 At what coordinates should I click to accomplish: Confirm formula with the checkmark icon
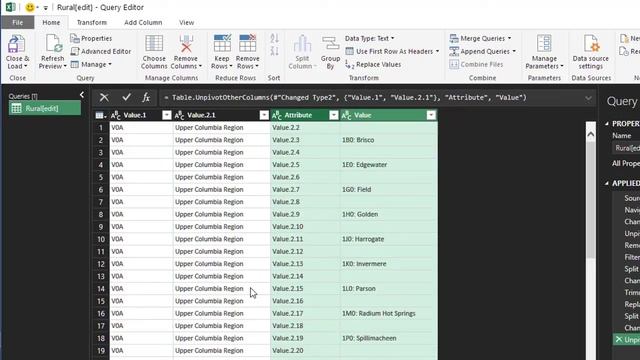(127, 97)
